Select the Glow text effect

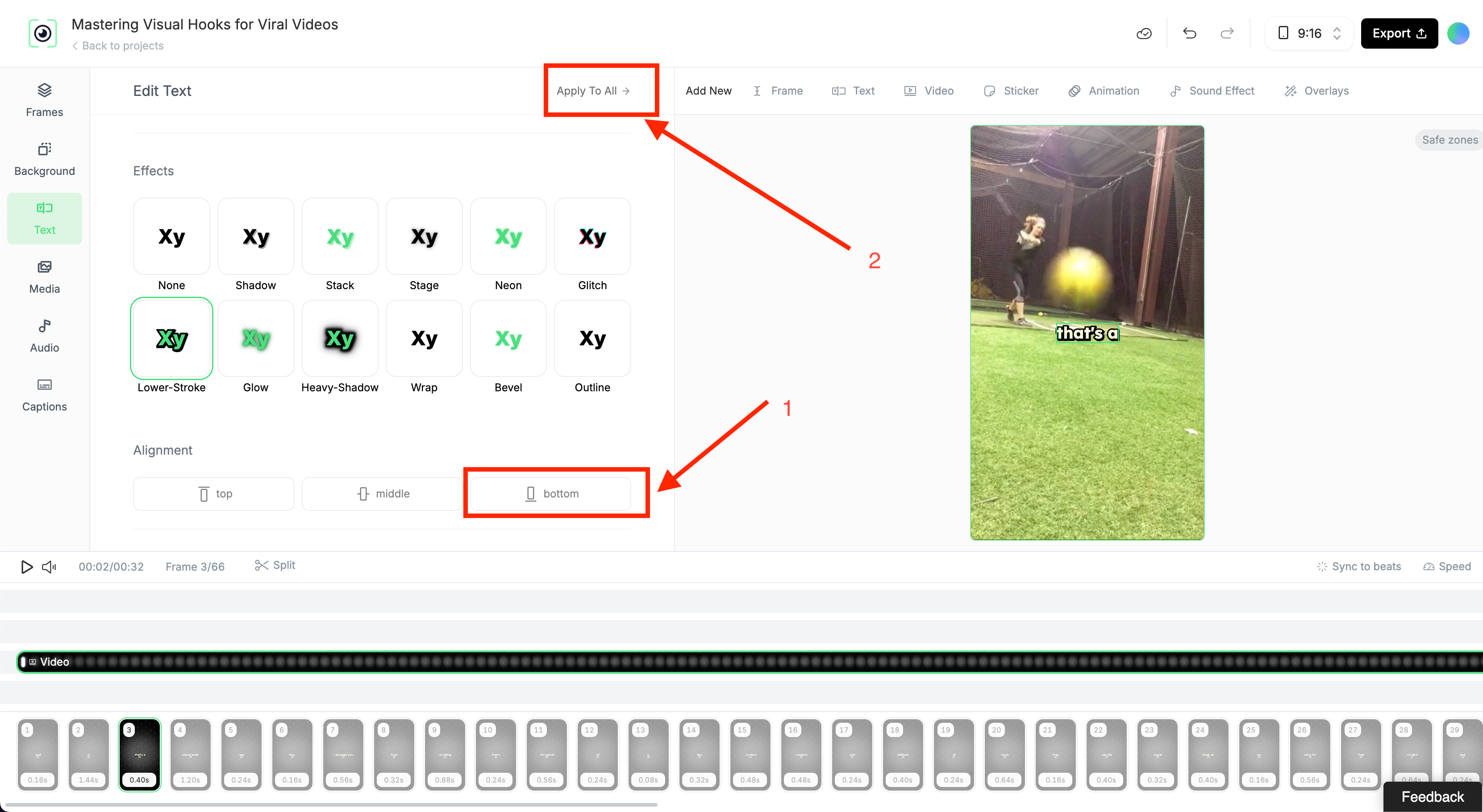256,340
